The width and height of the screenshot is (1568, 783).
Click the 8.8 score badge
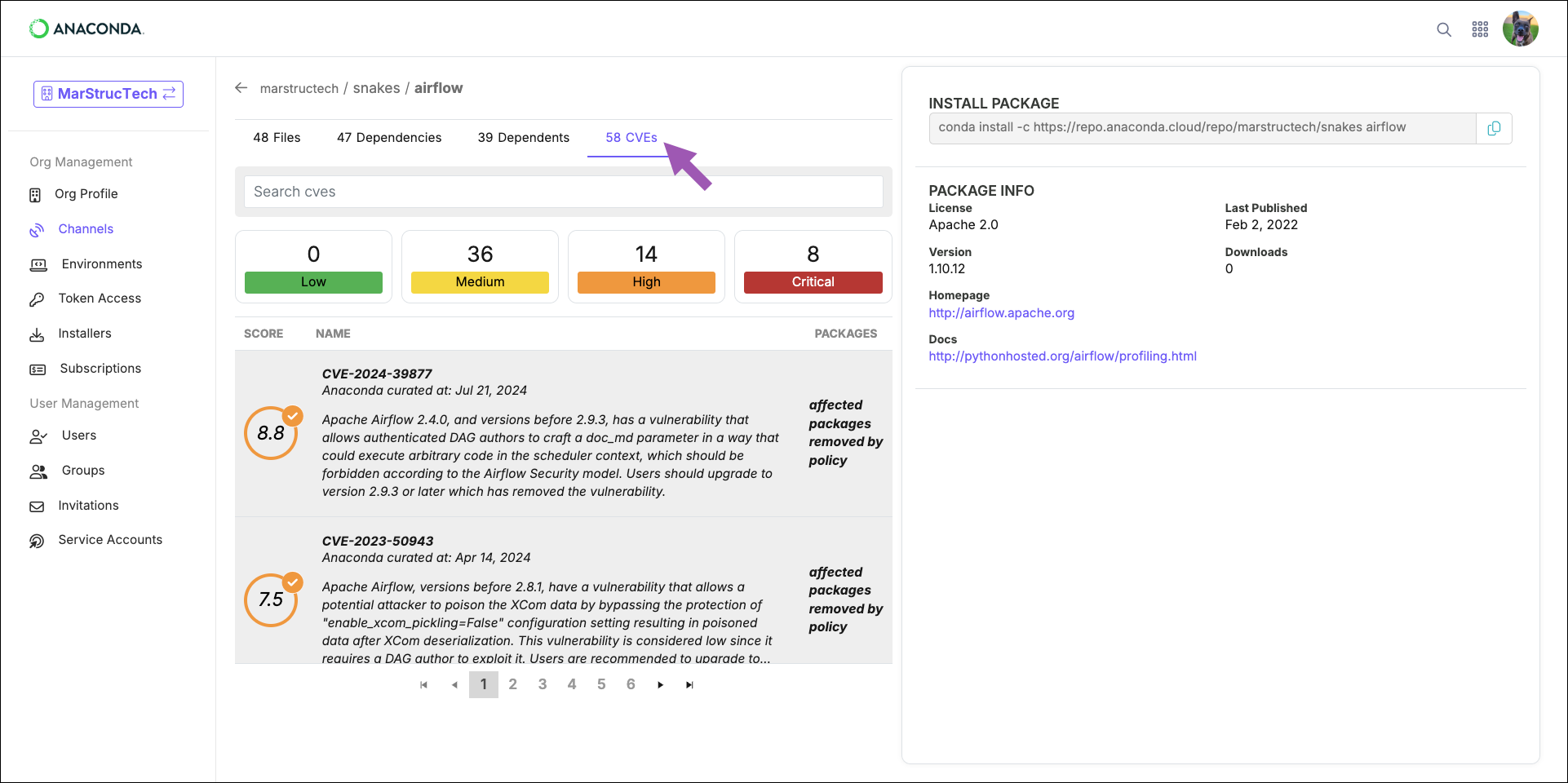pos(271,433)
